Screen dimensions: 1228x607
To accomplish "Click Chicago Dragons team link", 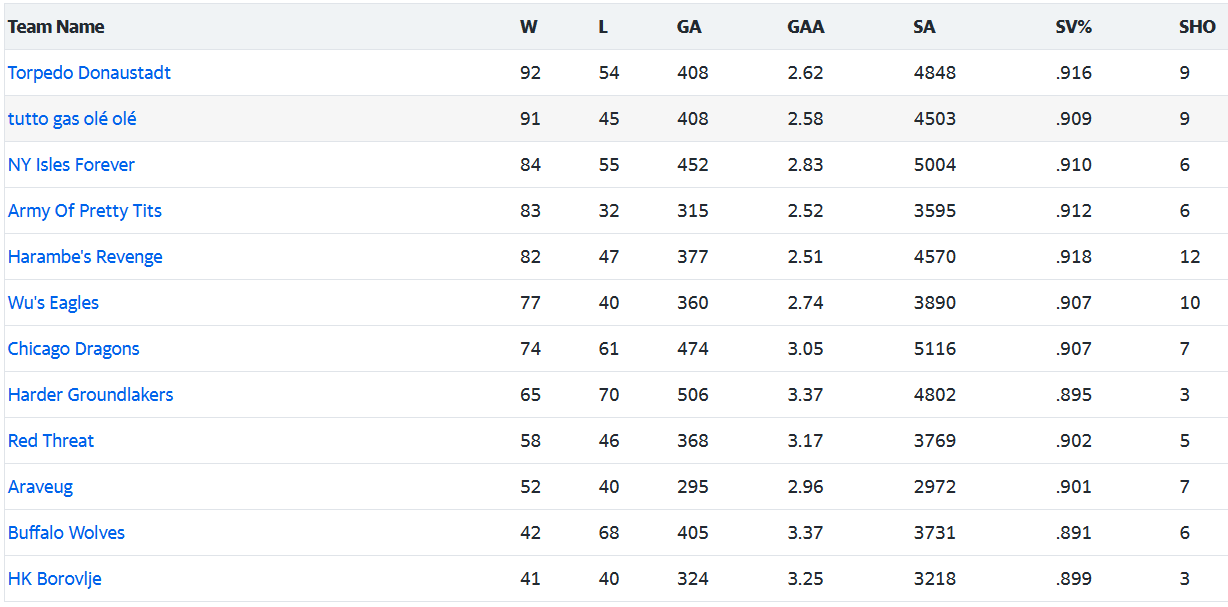I will (x=73, y=349).
